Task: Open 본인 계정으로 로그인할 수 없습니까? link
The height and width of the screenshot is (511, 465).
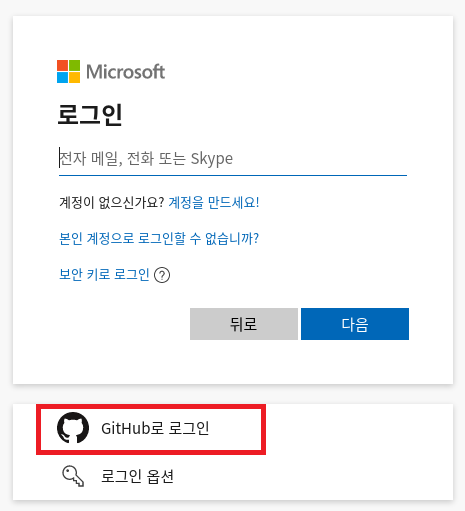Action: click(159, 238)
